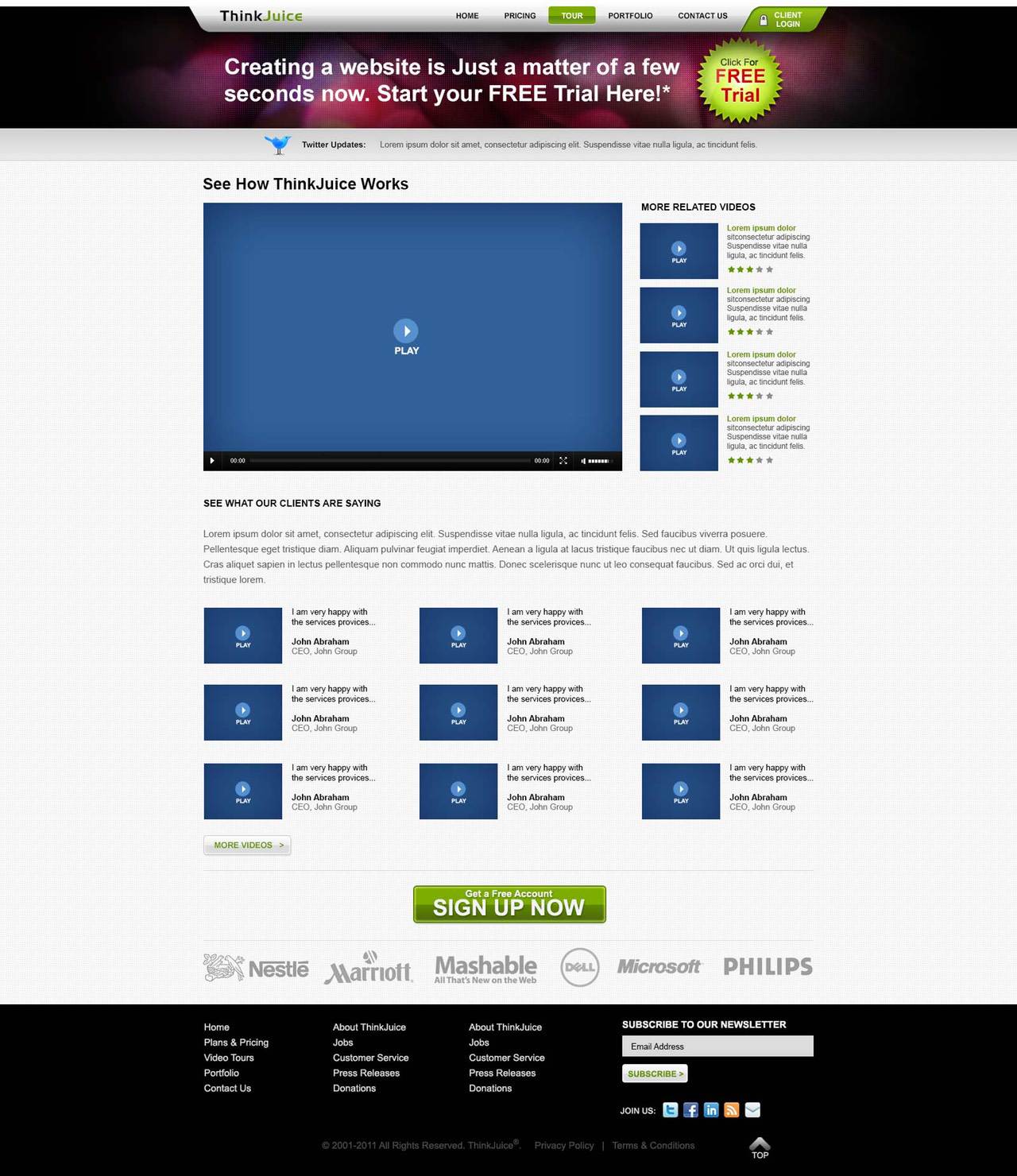The width and height of the screenshot is (1017, 1176).
Task: Click the Twitter icon in Join Us
Action: click(671, 1110)
